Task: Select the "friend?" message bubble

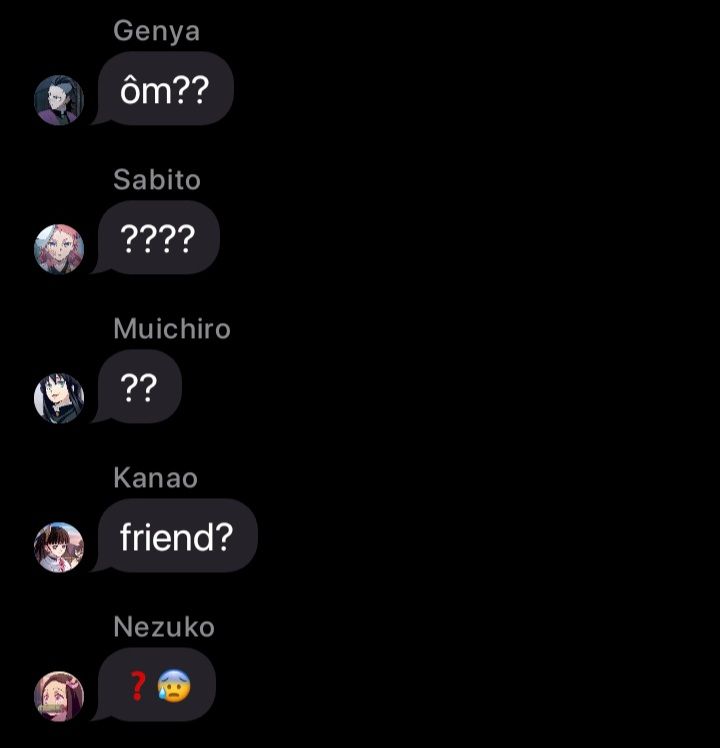Action: click(x=177, y=536)
